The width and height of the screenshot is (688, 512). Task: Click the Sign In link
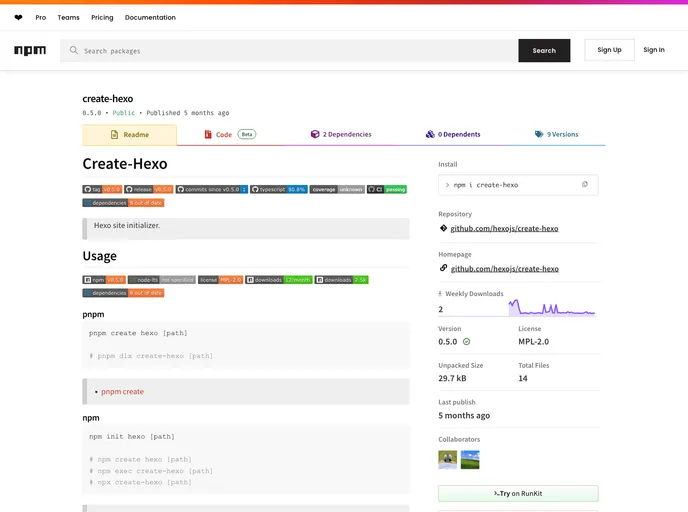coord(654,50)
